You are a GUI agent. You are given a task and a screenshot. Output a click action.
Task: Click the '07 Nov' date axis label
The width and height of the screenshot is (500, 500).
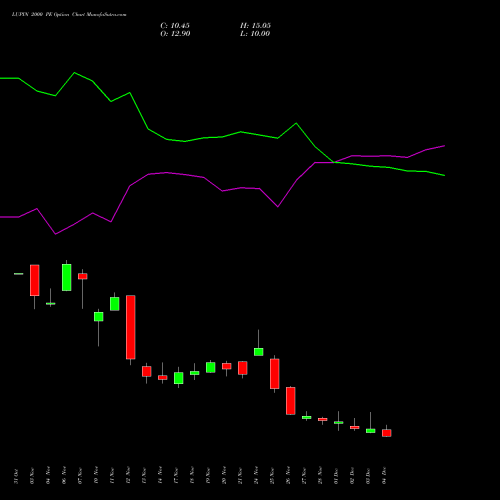80,476
